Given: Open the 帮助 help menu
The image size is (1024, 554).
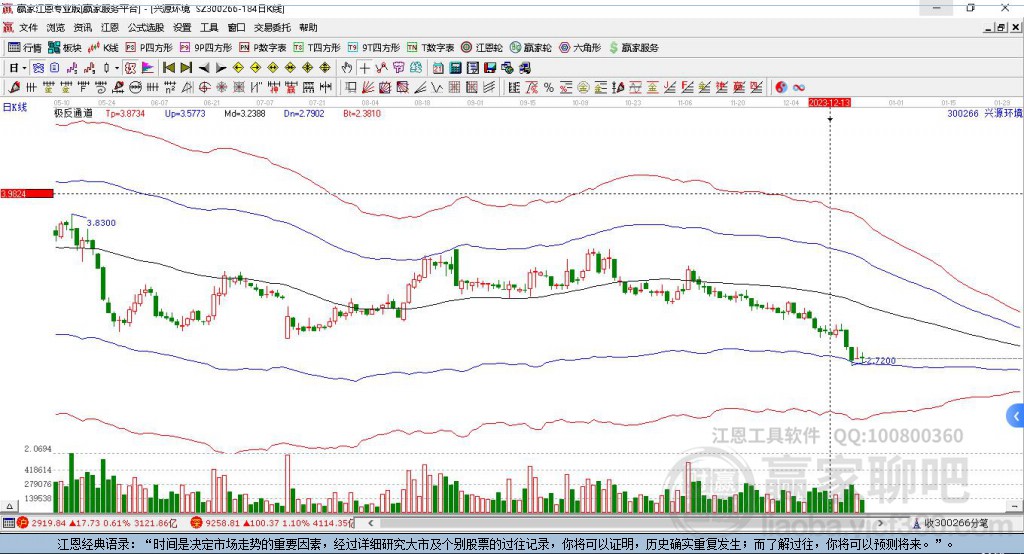Looking at the screenshot, I should [308, 27].
